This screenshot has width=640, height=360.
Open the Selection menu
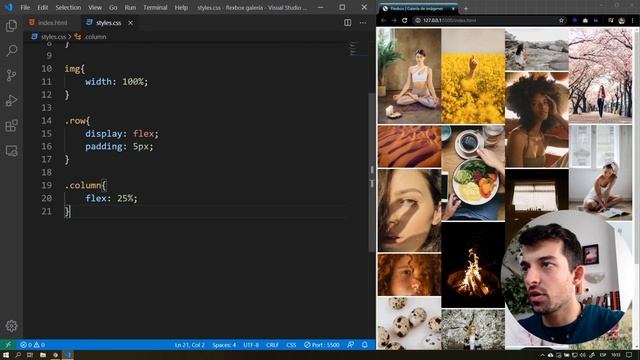click(68, 7)
